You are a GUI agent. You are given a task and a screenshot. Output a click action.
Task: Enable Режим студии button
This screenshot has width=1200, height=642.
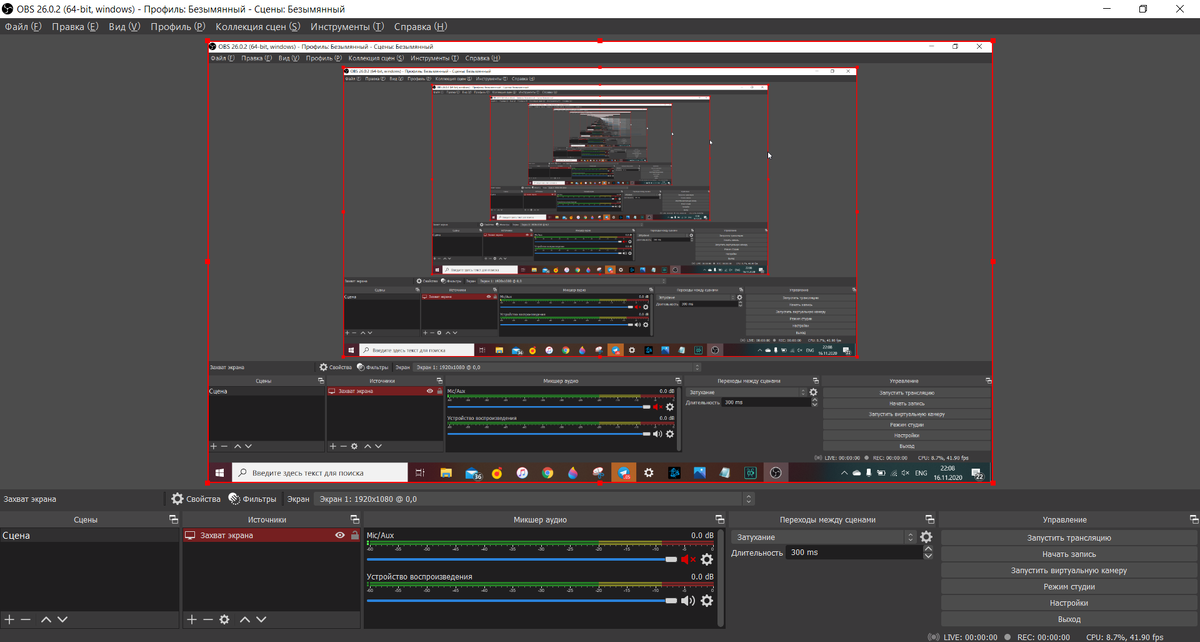1069,586
